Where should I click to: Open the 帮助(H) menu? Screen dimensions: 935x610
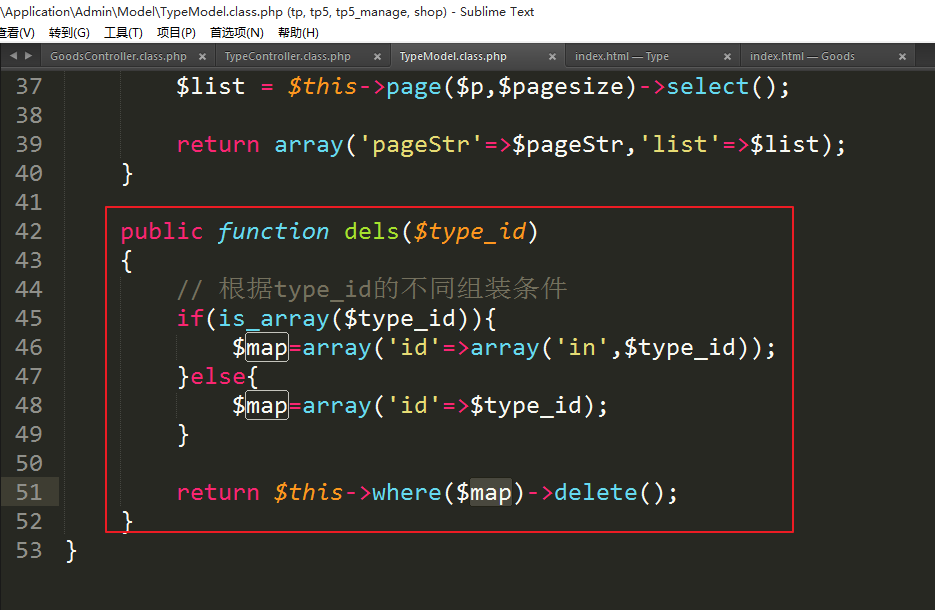(298, 32)
